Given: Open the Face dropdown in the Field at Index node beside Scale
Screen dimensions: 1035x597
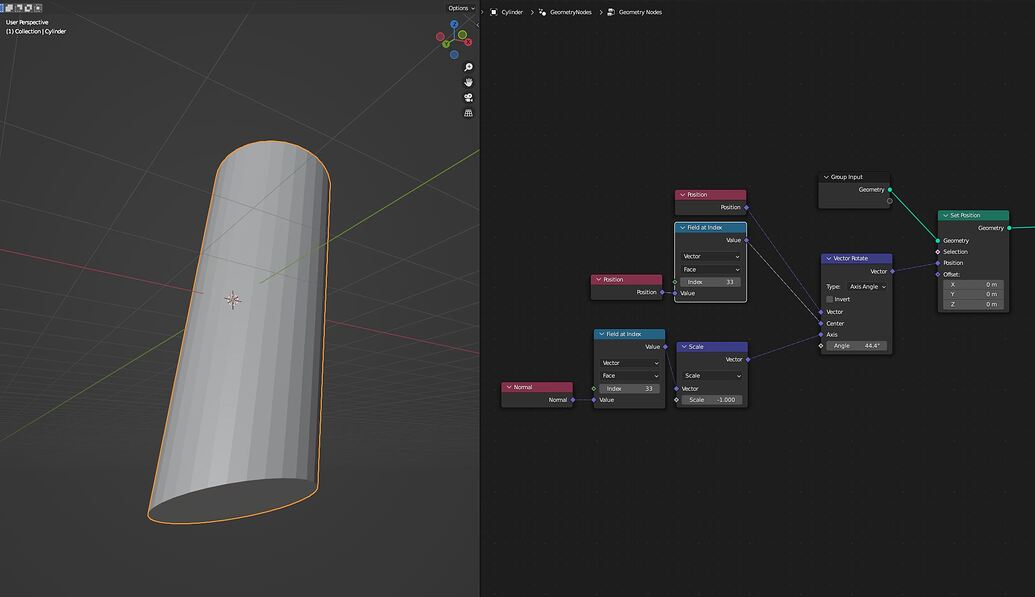Looking at the screenshot, I should click(630, 375).
